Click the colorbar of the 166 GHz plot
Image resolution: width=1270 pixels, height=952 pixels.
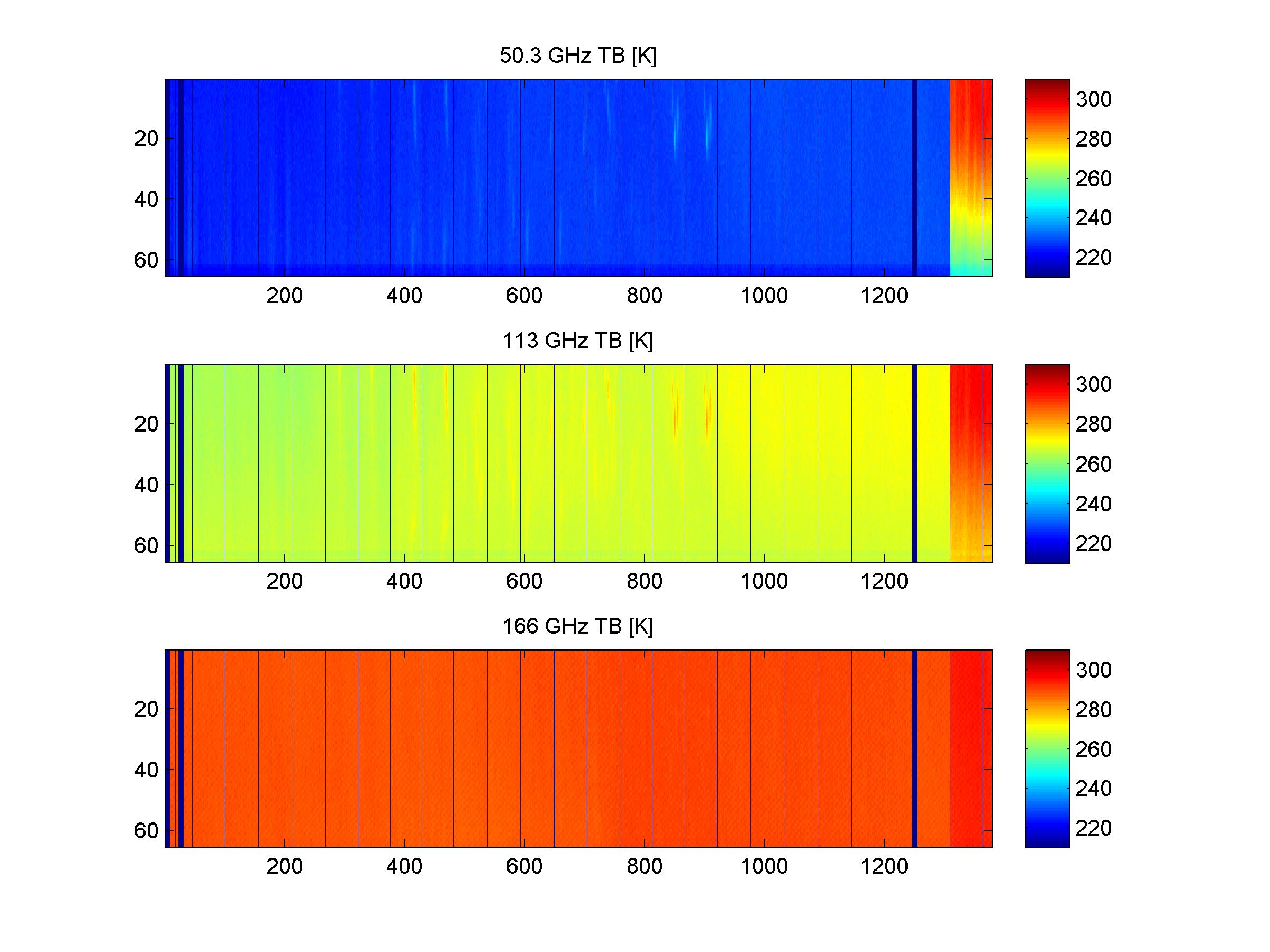(x=1047, y=748)
